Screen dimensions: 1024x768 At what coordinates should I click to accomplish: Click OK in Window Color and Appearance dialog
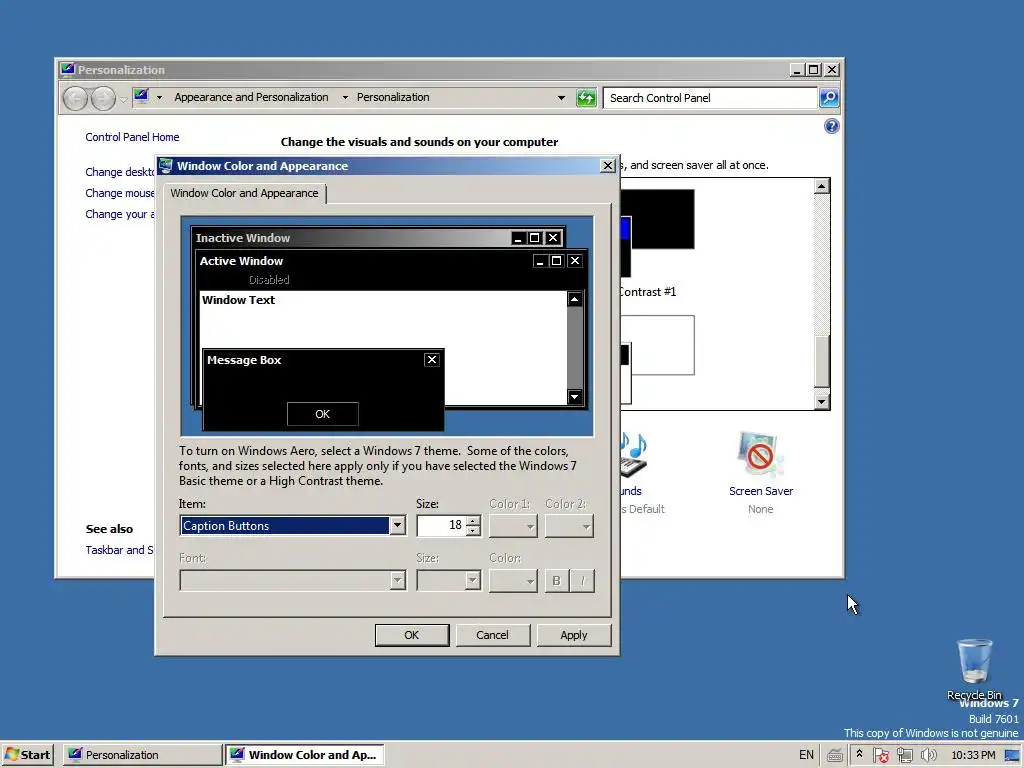pos(411,635)
